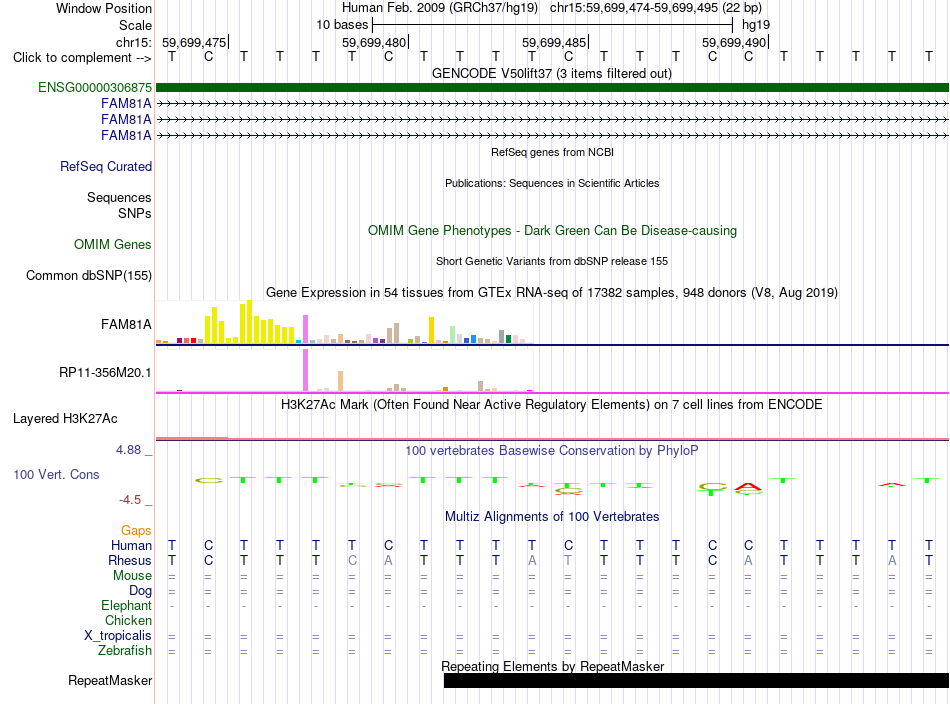Image resolution: width=950 pixels, height=704 pixels.
Task: Open the Common dbSNP(155) track label
Action: pyautogui.click(x=89, y=276)
